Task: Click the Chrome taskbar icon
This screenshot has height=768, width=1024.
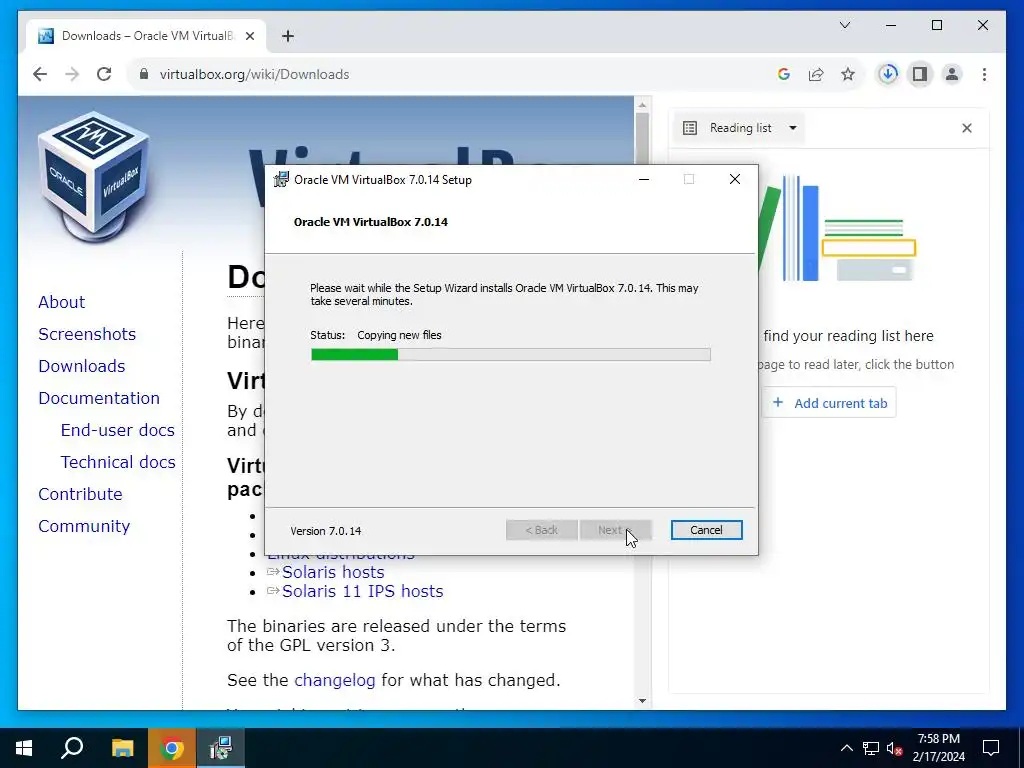Action: [172, 748]
